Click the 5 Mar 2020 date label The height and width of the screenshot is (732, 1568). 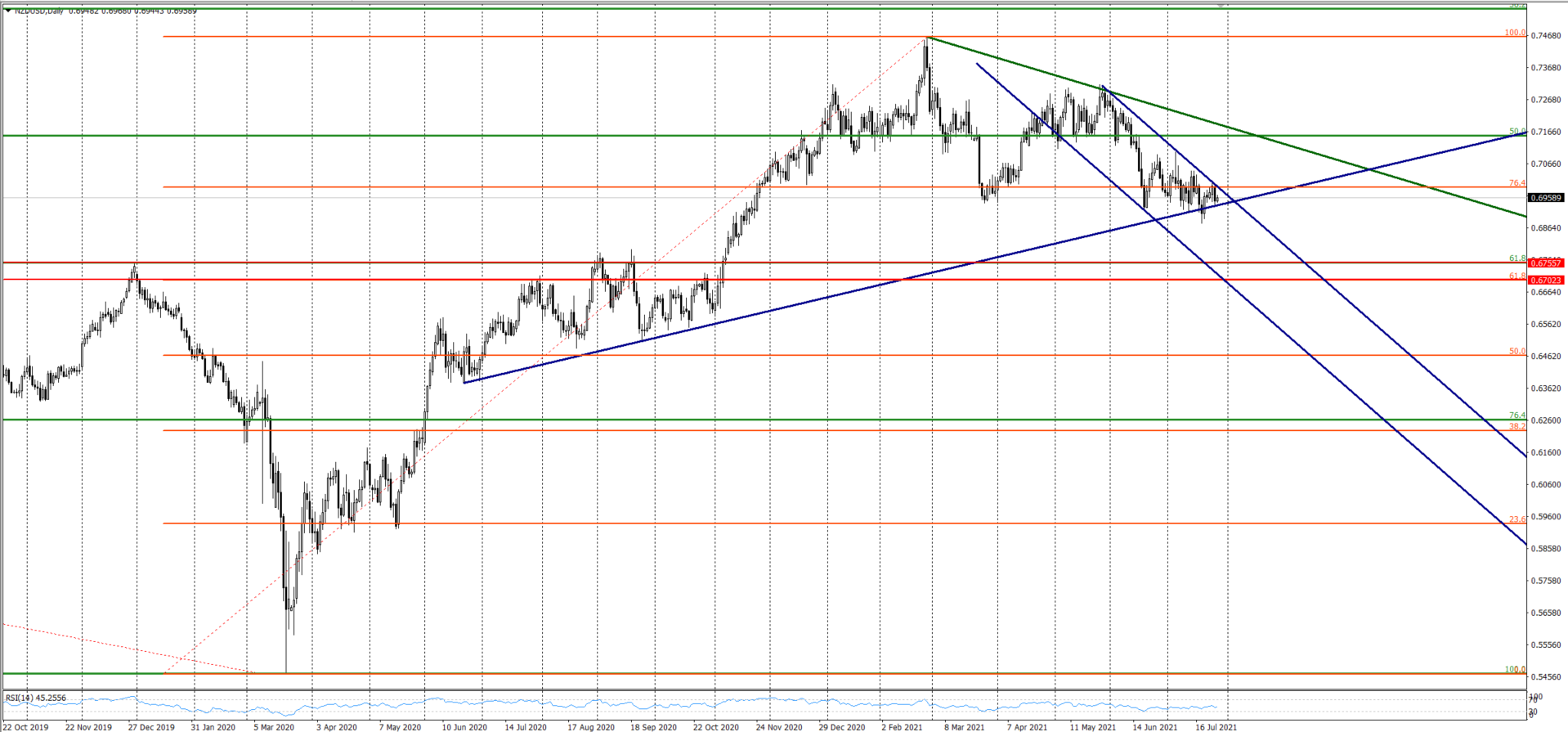click(x=273, y=726)
